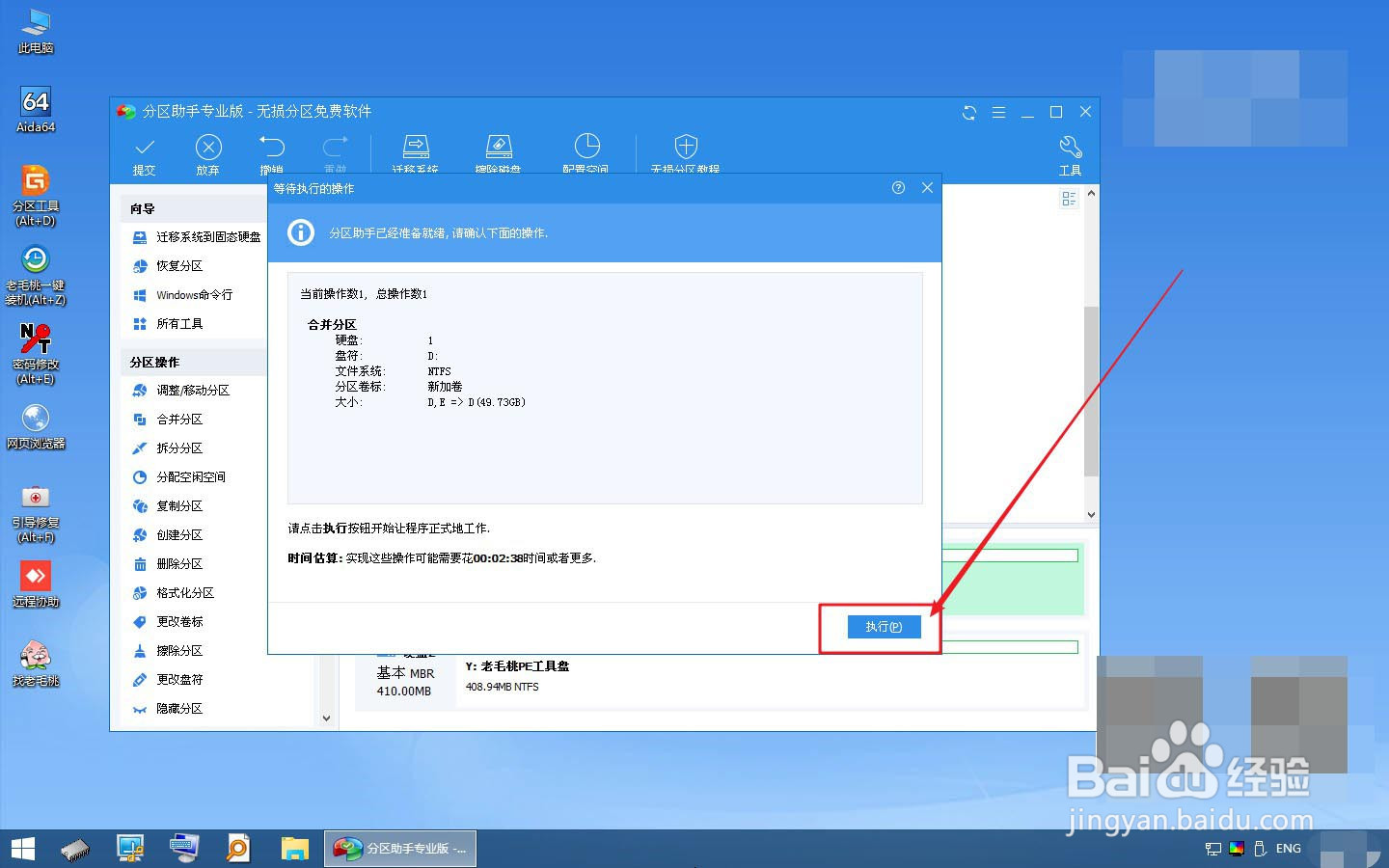
Task: Click the monitor network taskbar icon
Action: [x=130, y=849]
